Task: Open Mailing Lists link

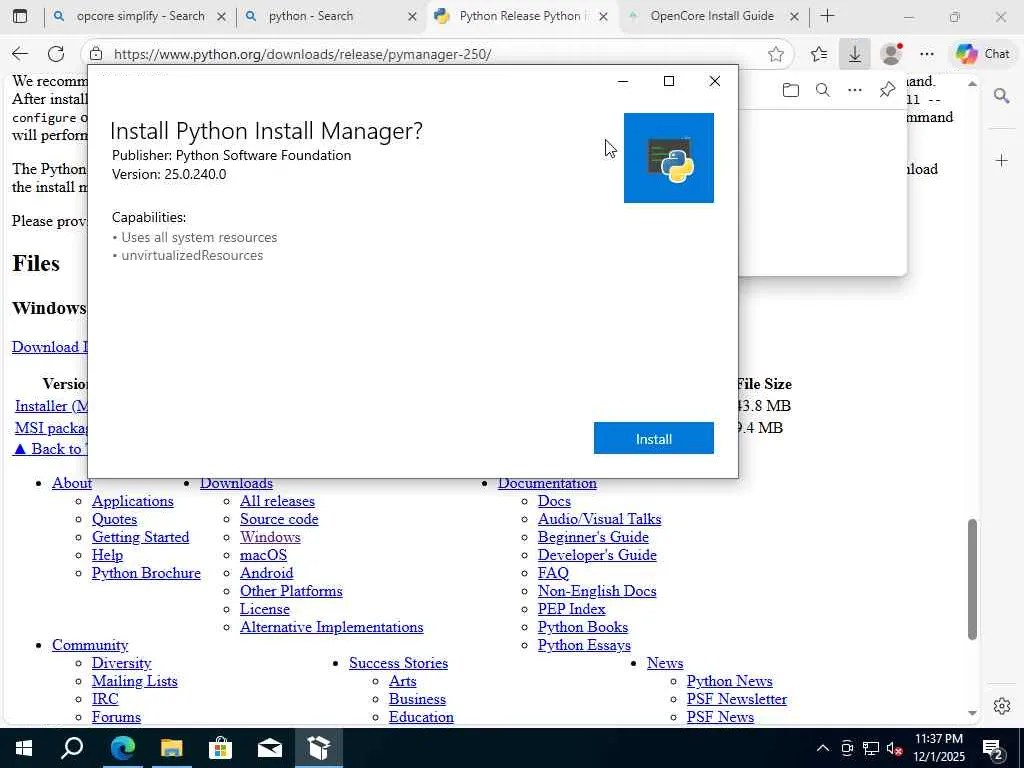Action: pyautogui.click(x=135, y=680)
